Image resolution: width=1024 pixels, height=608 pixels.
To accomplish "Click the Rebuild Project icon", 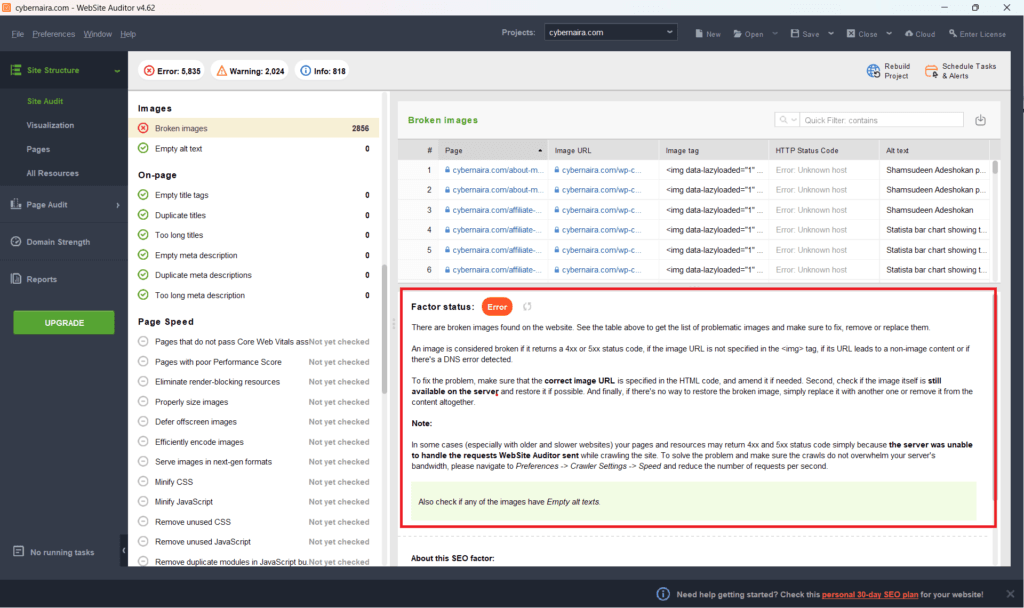I will [873, 71].
